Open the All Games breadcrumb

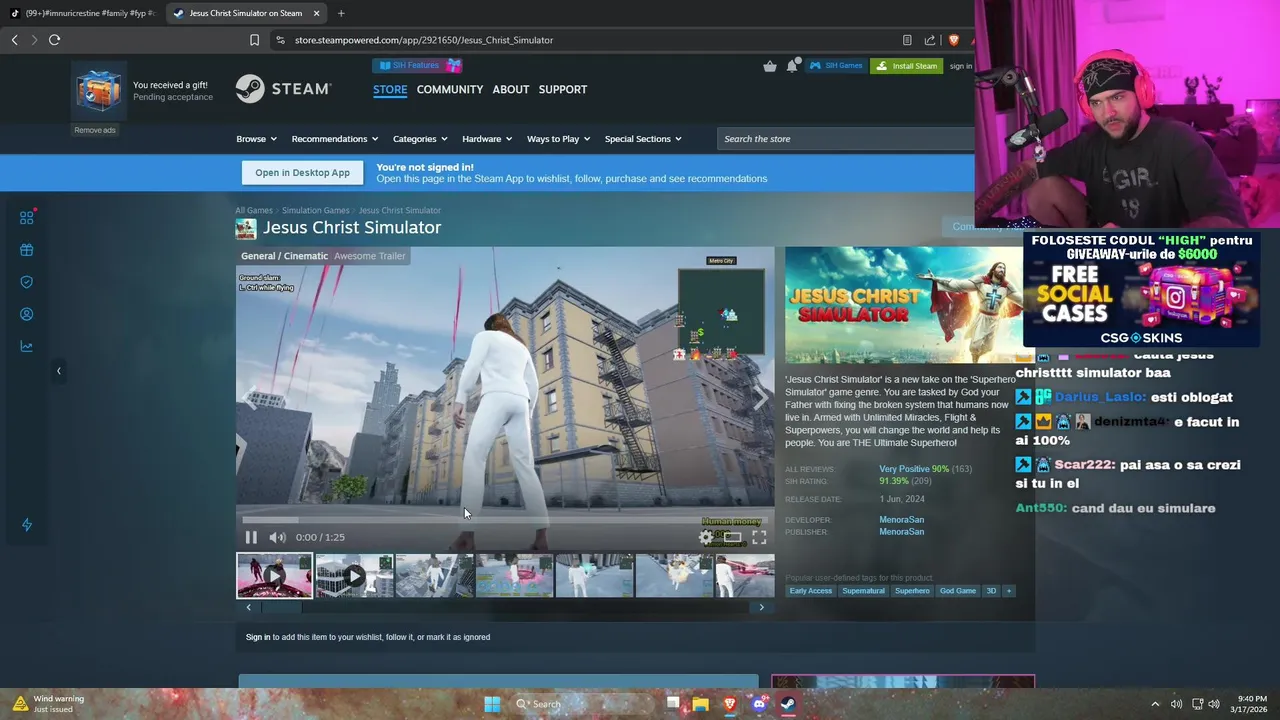pyautogui.click(x=254, y=210)
